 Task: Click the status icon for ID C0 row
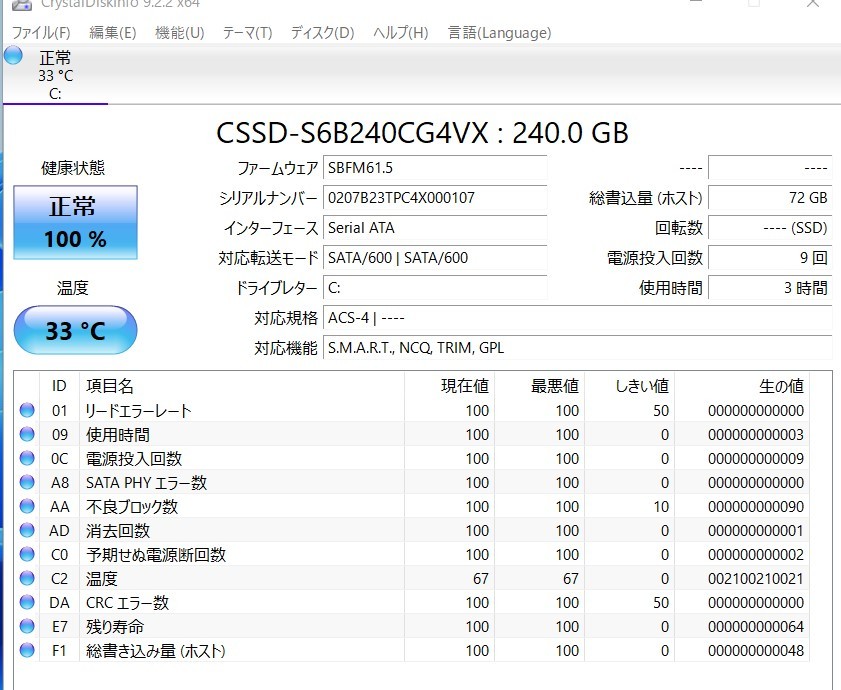27,554
